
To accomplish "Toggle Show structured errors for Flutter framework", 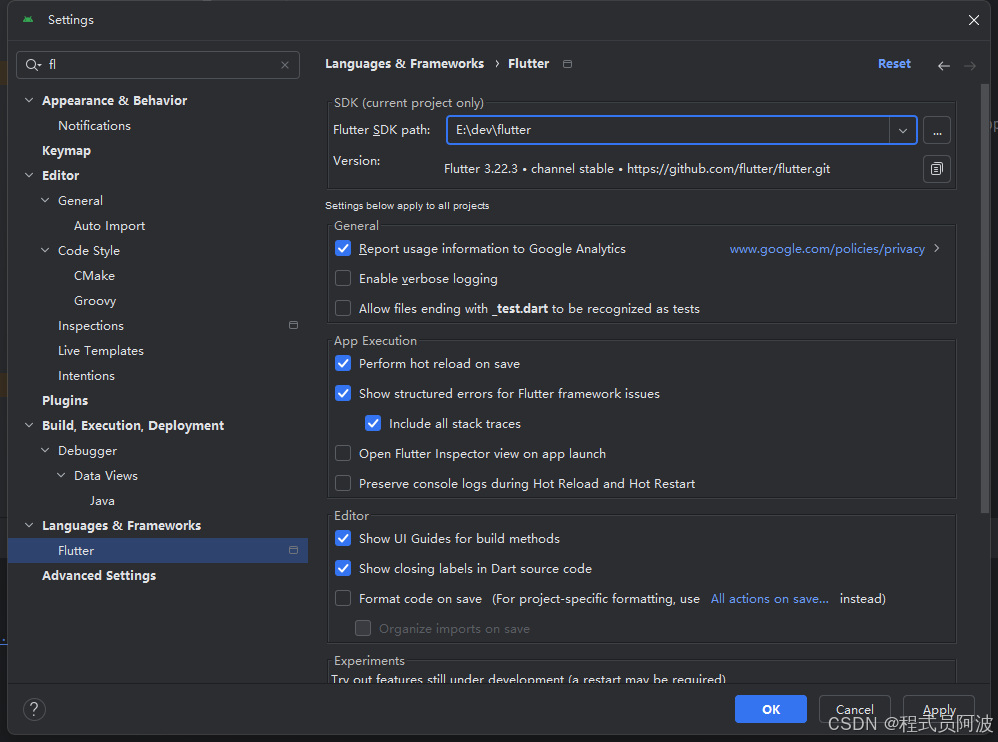I will click(343, 393).
